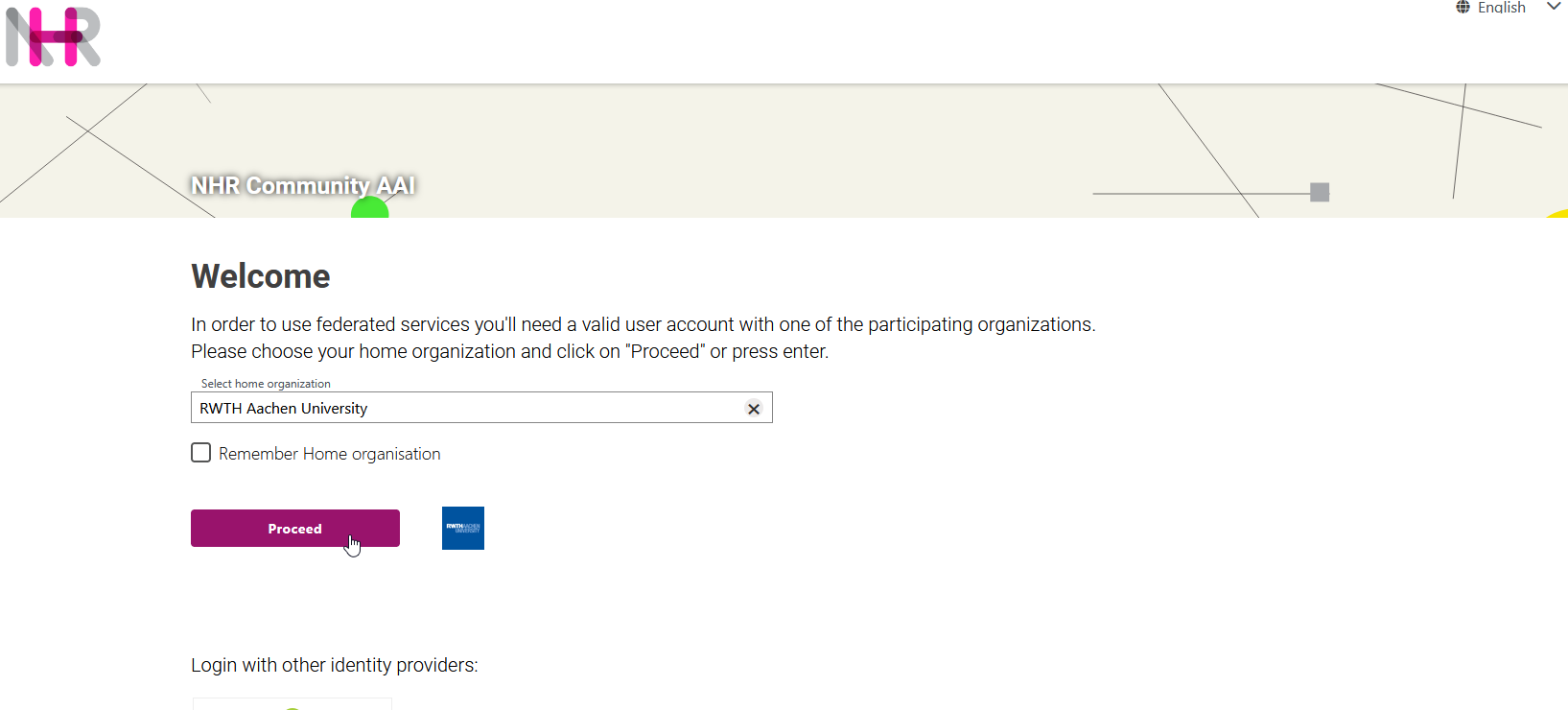This screenshot has width=1568, height=710.
Task: Click the NHR Community AAI banner title
Action: coord(302,185)
